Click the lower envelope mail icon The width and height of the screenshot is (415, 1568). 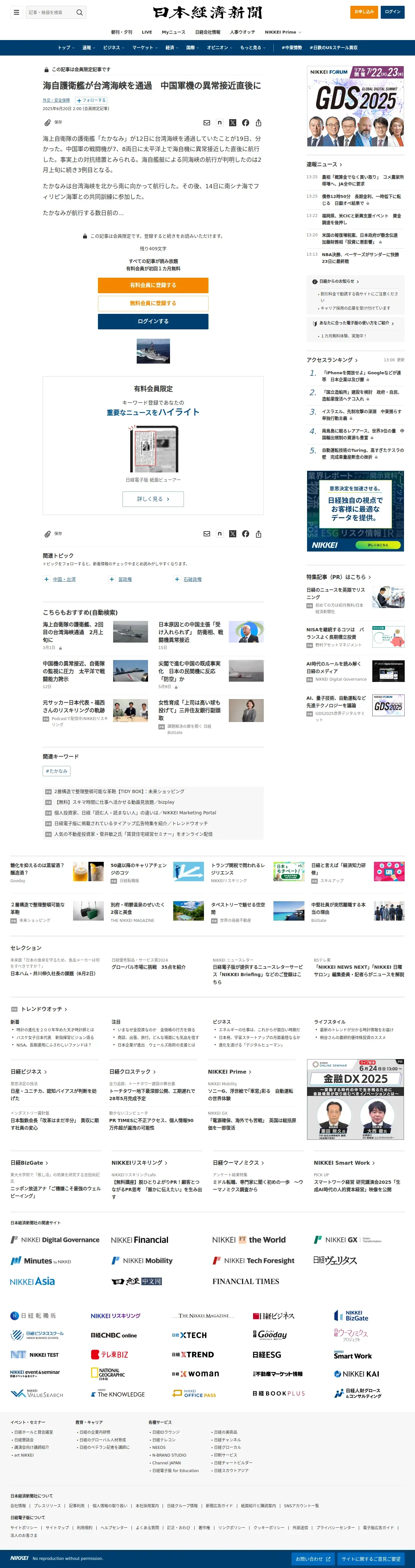point(207,534)
